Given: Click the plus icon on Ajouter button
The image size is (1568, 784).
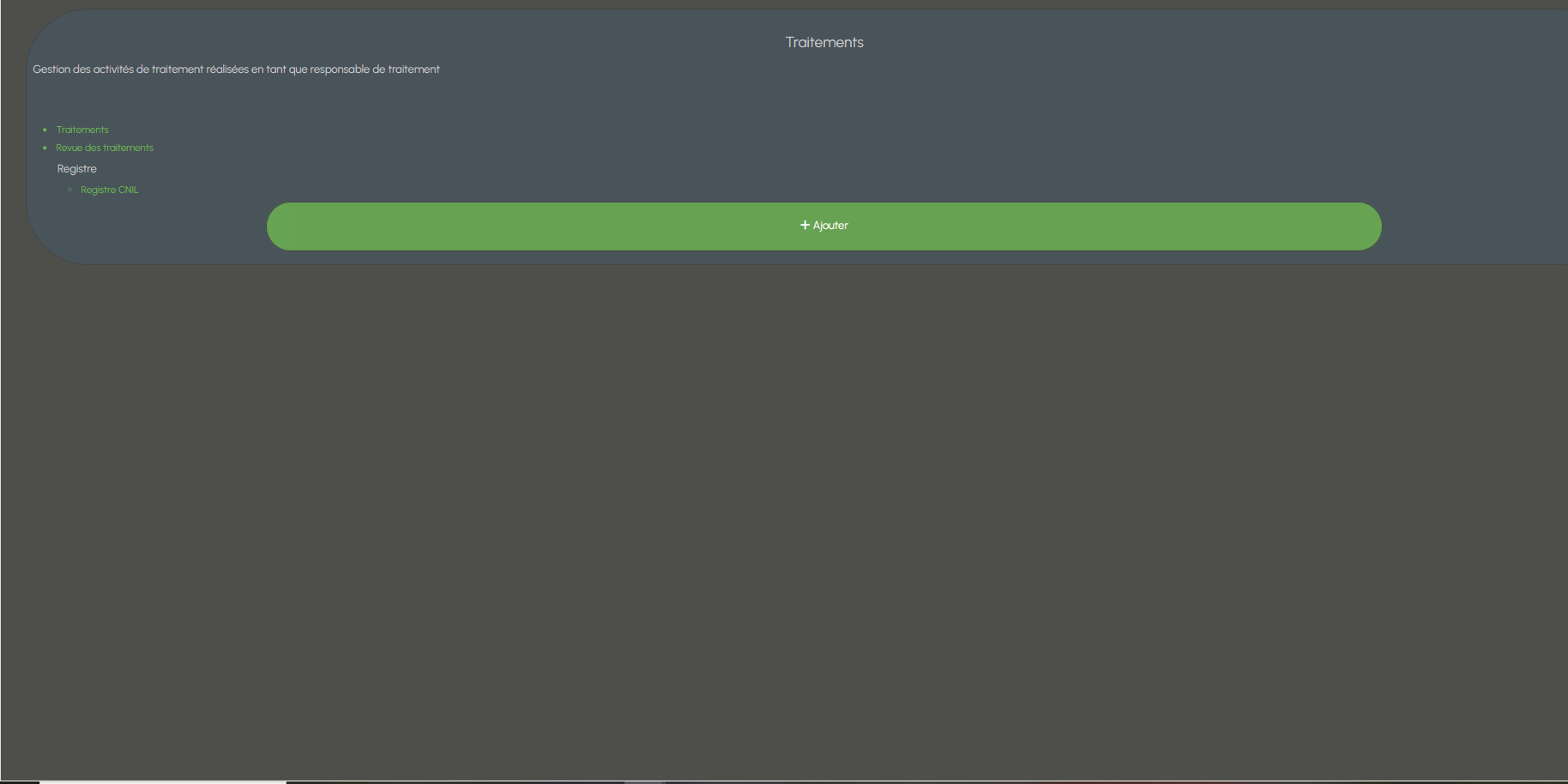Looking at the screenshot, I should point(805,225).
